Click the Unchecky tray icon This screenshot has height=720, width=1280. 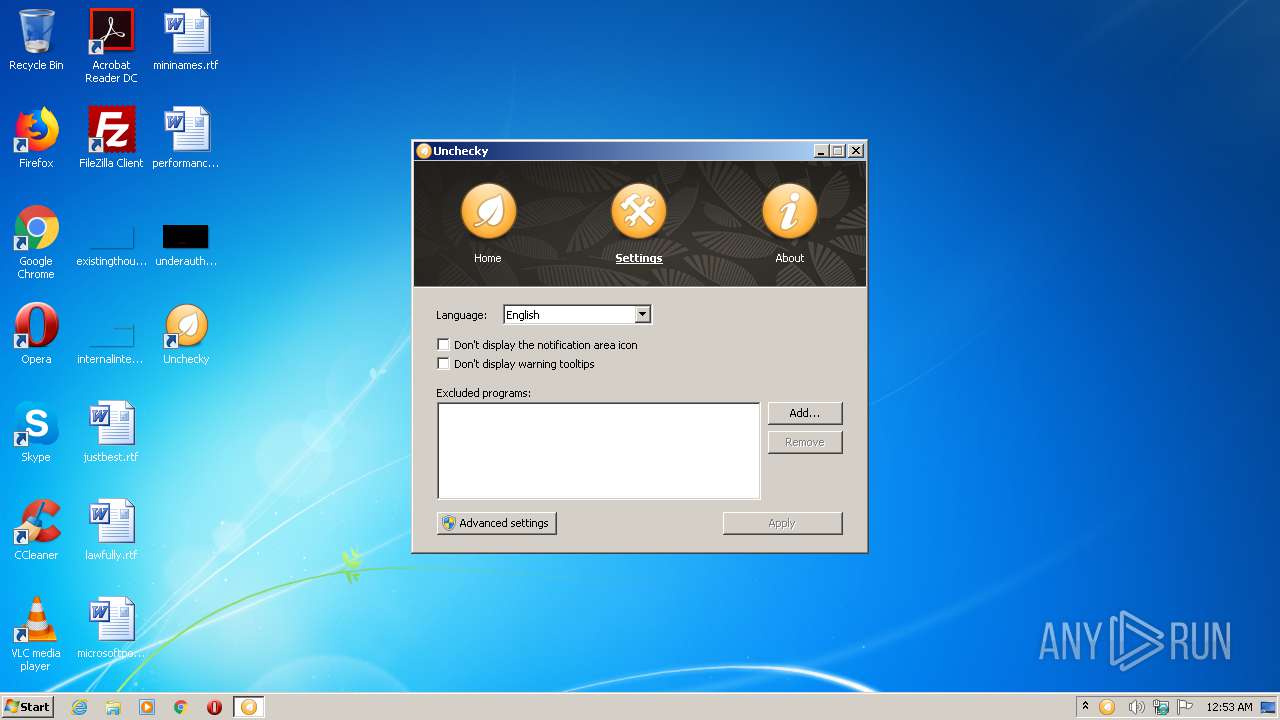point(1107,707)
